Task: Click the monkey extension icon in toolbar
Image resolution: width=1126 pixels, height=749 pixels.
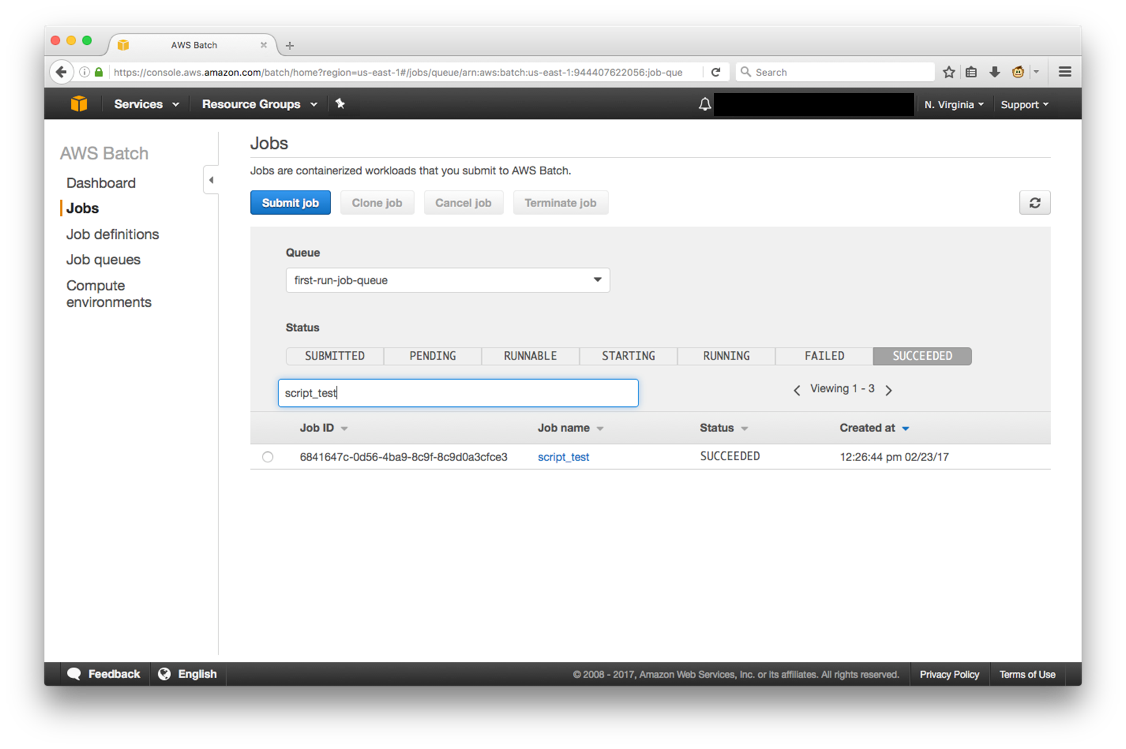Action: click(1018, 72)
